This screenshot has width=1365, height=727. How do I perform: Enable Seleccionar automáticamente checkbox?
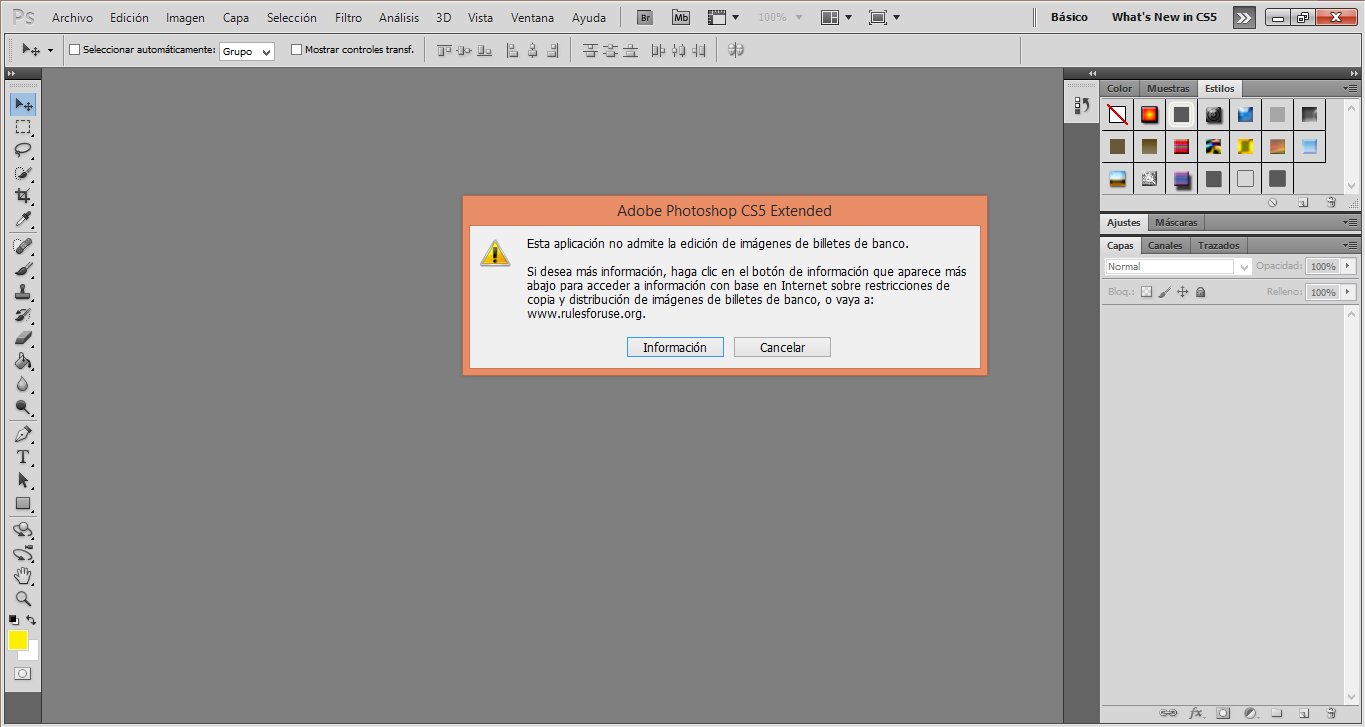tap(74, 49)
